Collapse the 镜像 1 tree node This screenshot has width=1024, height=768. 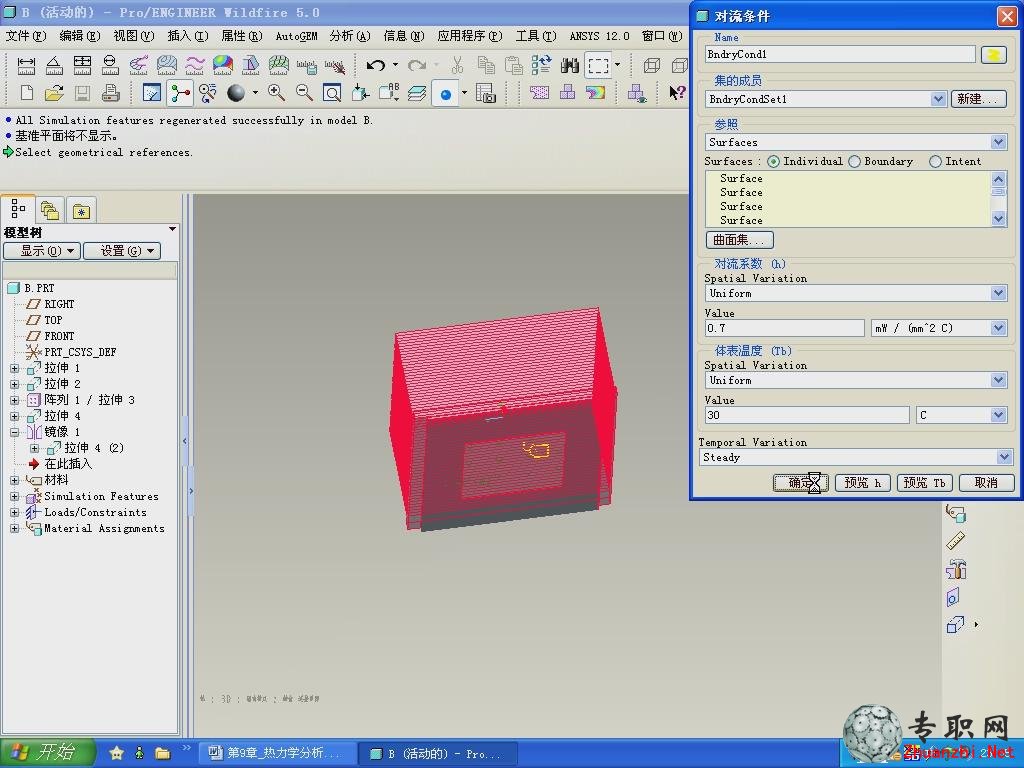point(14,432)
